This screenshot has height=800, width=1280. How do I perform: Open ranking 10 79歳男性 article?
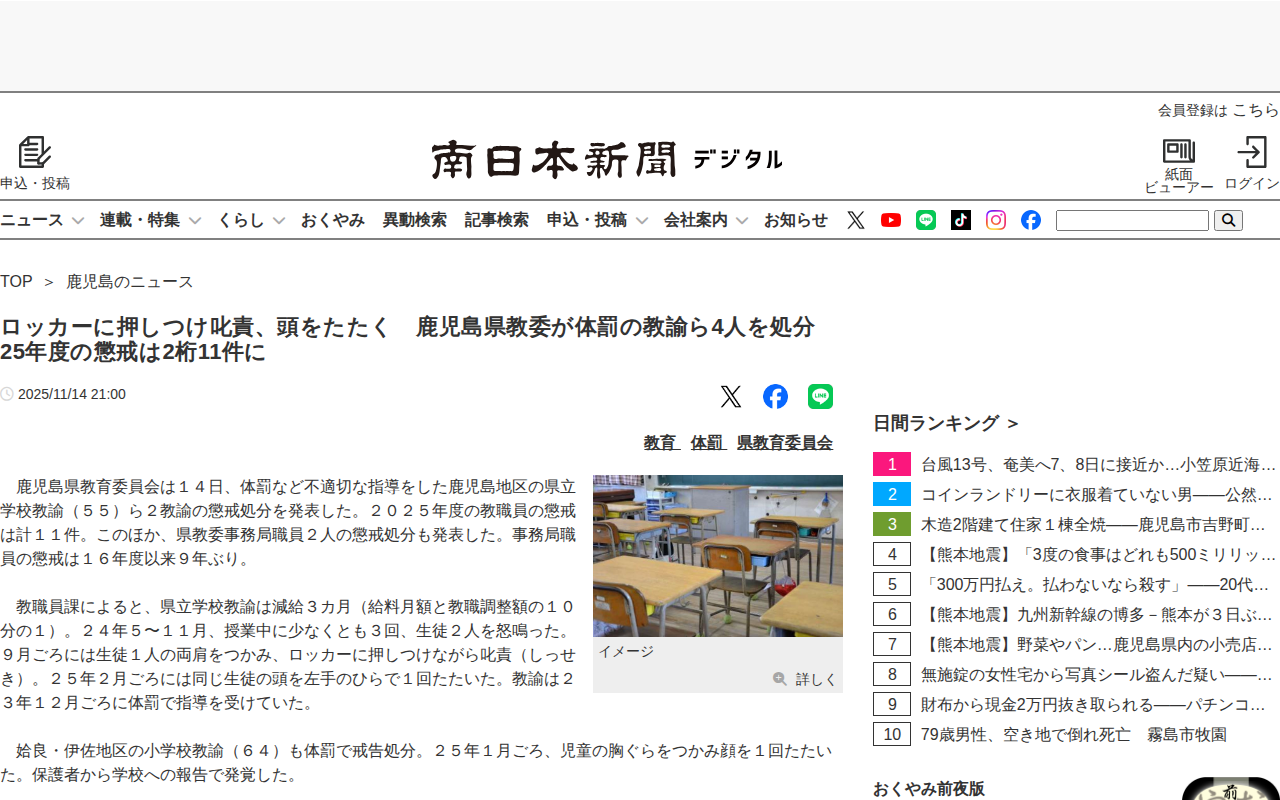click(x=1073, y=734)
